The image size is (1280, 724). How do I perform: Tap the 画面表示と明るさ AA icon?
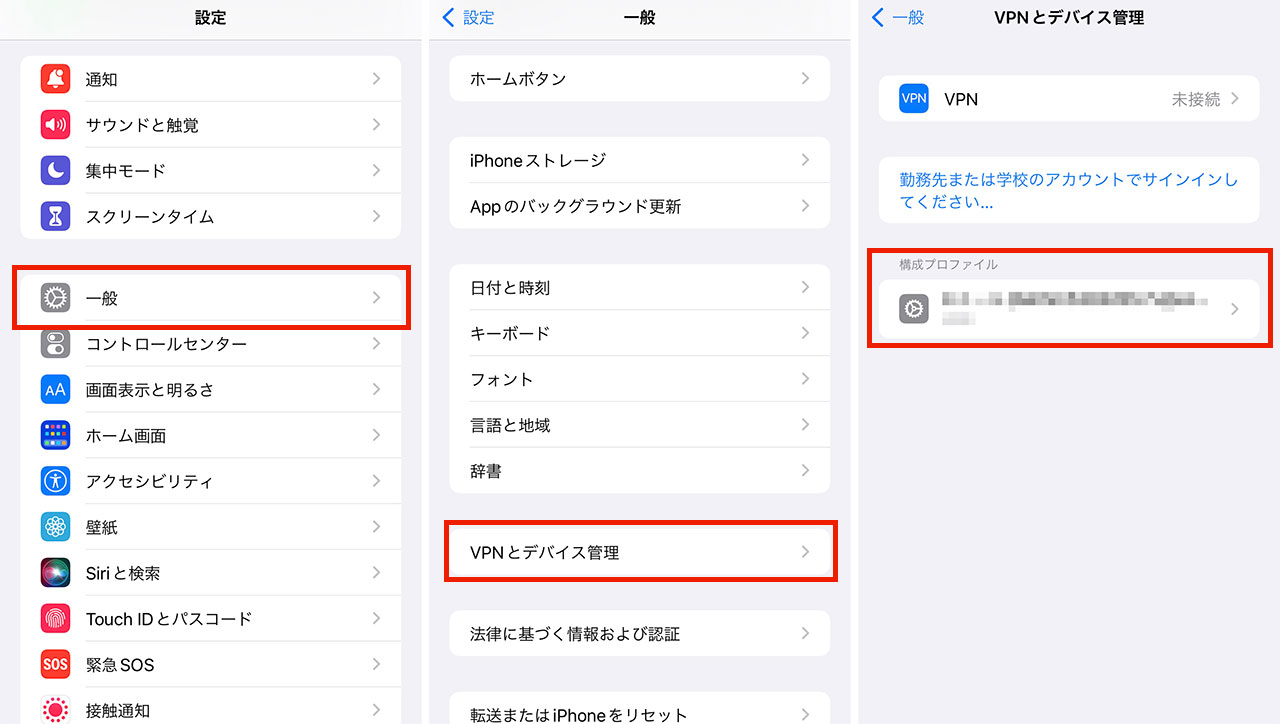coord(55,390)
